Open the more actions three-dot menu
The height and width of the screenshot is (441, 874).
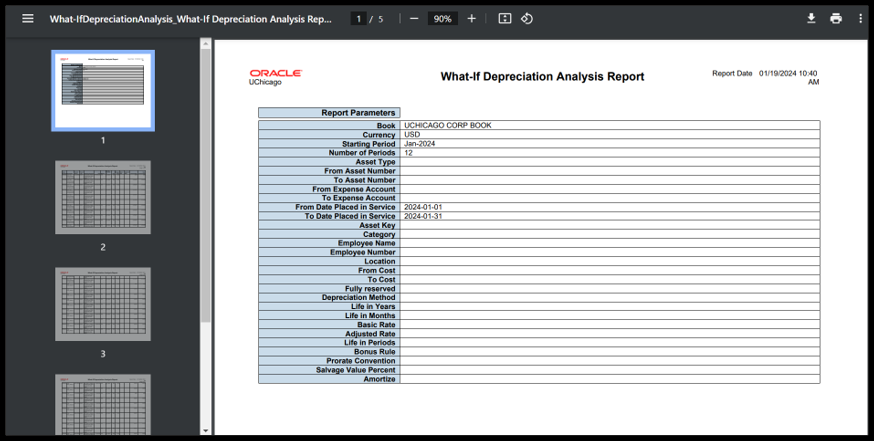coord(861,19)
